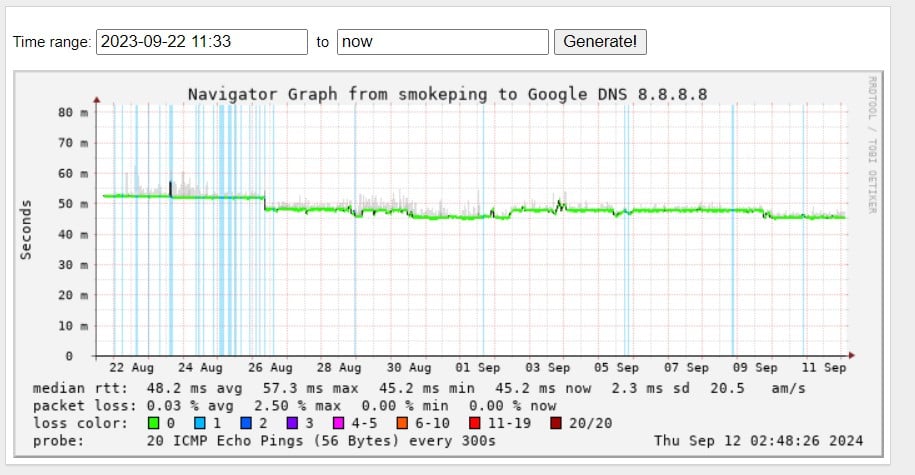Click the 26 Aug label on time axis
The height and width of the screenshot is (475, 915).
coord(270,368)
